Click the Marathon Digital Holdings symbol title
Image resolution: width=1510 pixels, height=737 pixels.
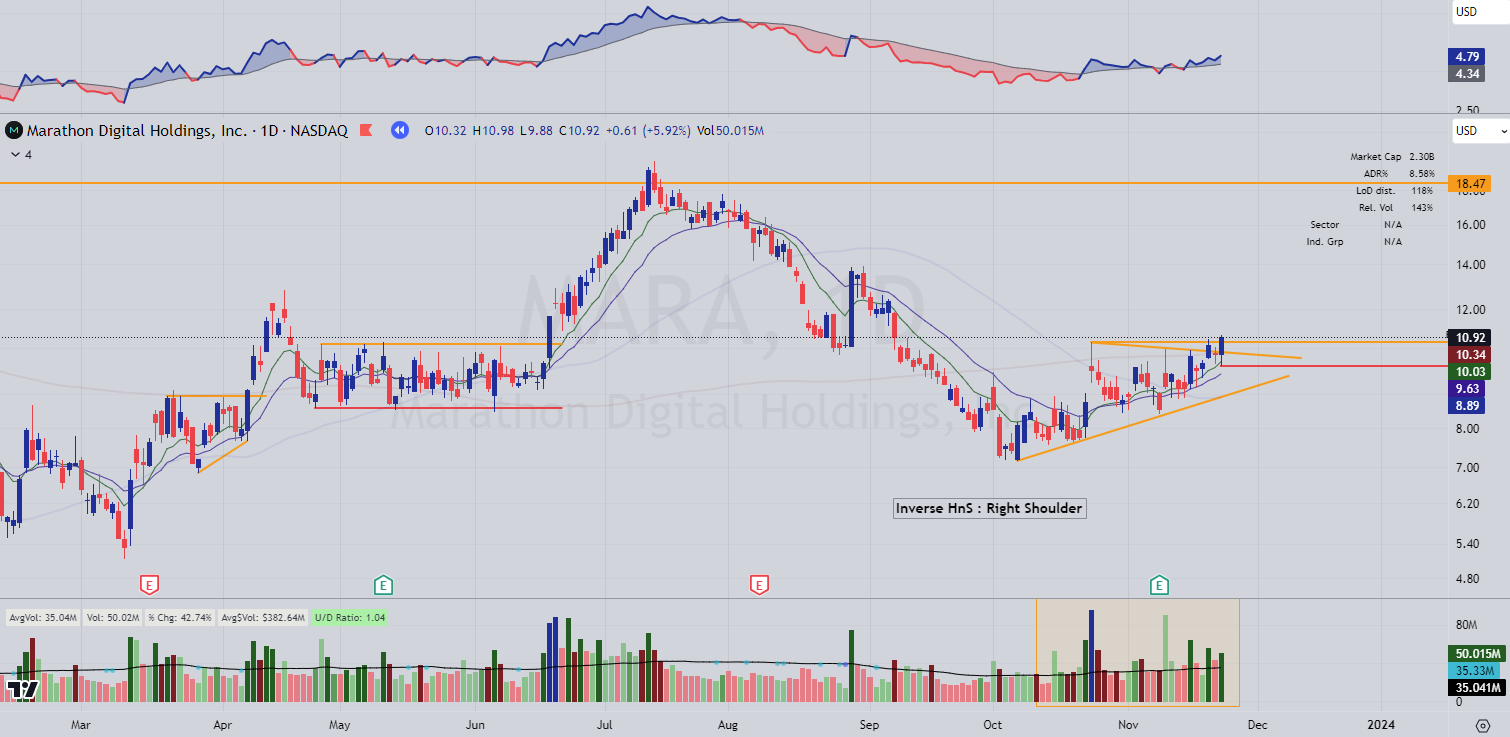[x=187, y=130]
